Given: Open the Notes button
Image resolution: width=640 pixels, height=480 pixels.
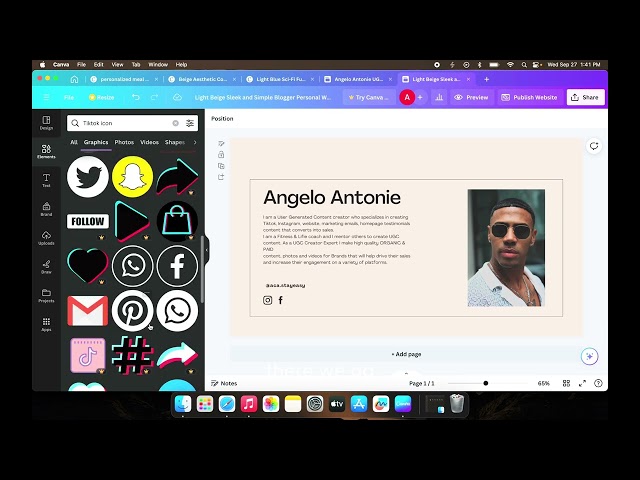Looking at the screenshot, I should tap(224, 383).
